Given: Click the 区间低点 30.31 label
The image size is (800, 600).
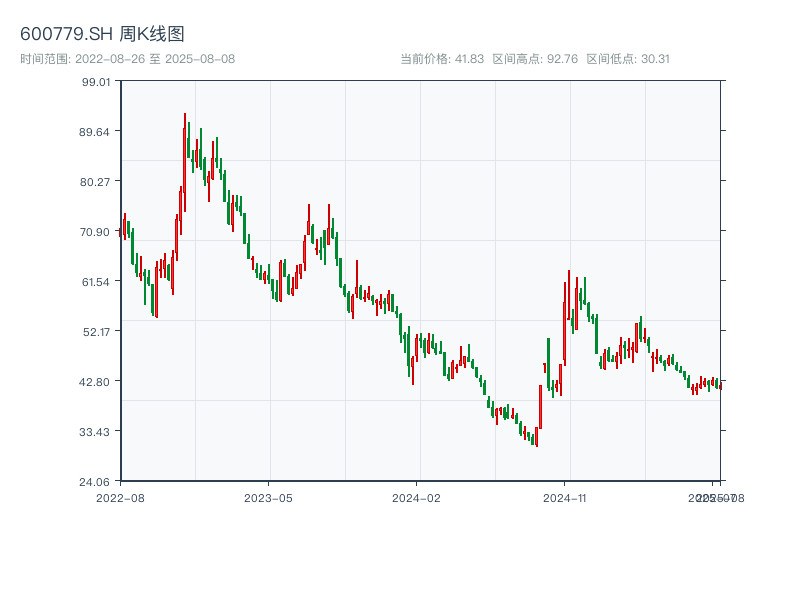Looking at the screenshot, I should tap(628, 59).
